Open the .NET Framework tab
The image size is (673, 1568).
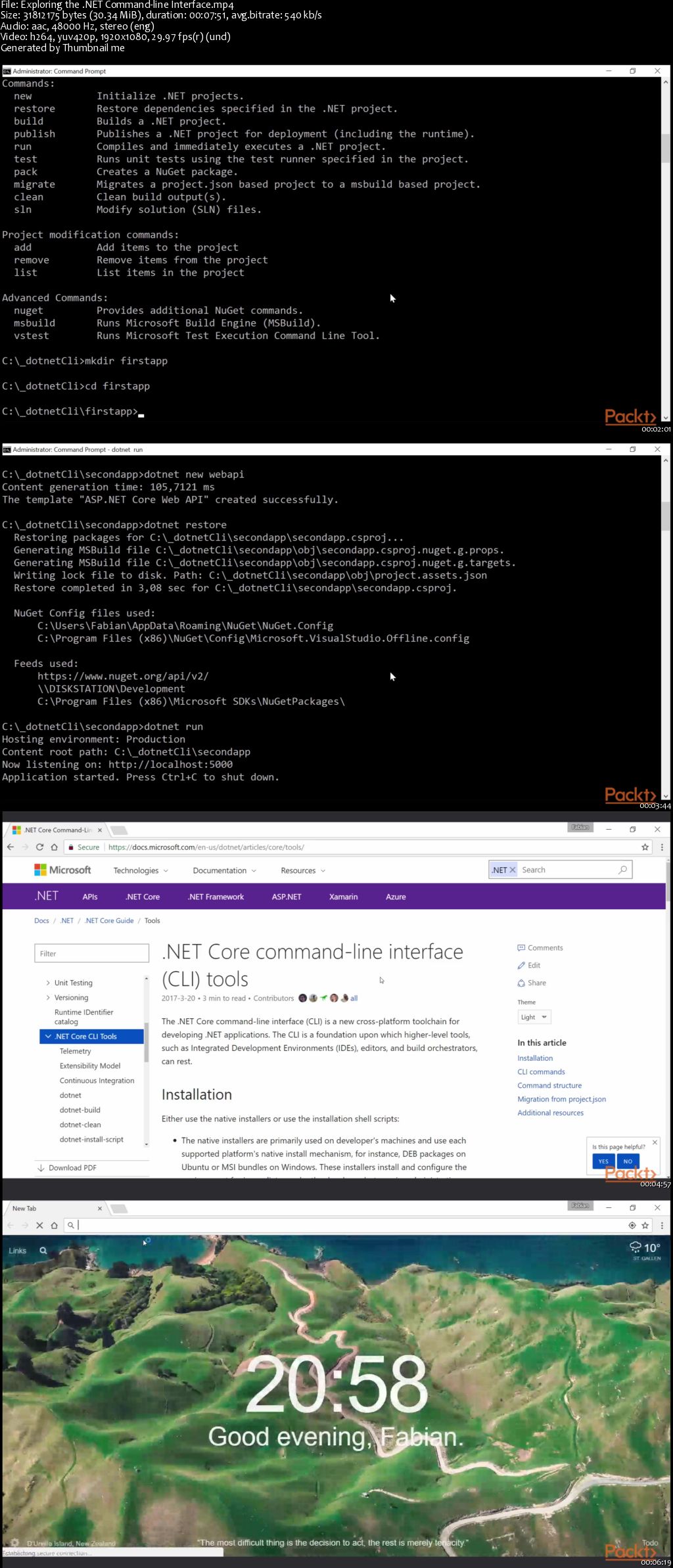(216, 897)
